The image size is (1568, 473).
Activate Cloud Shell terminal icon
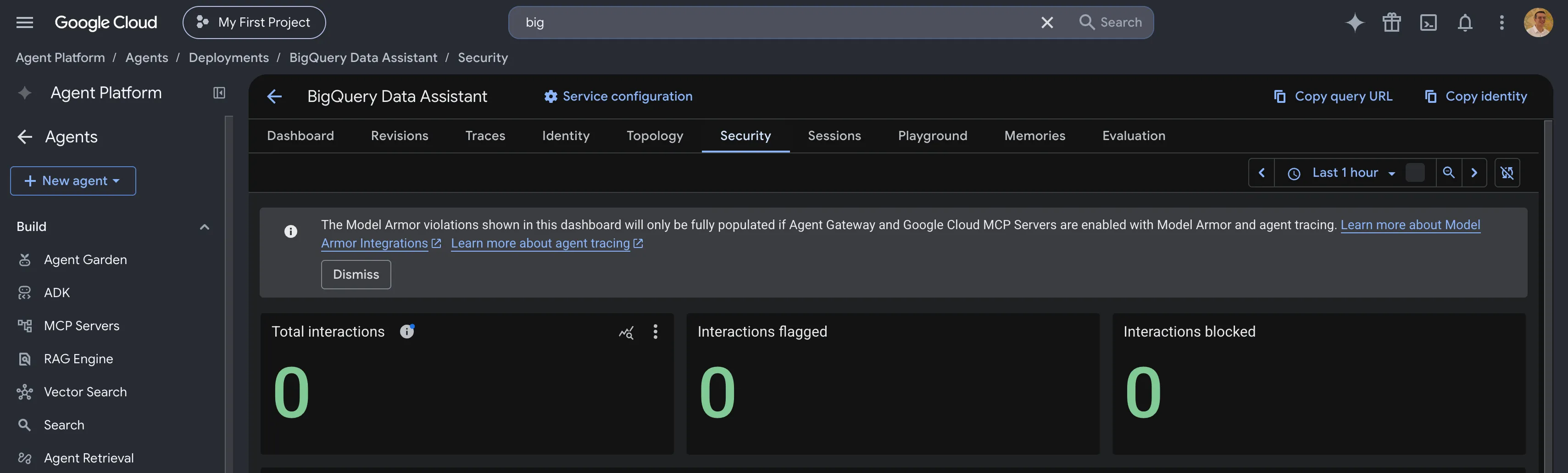1429,23
